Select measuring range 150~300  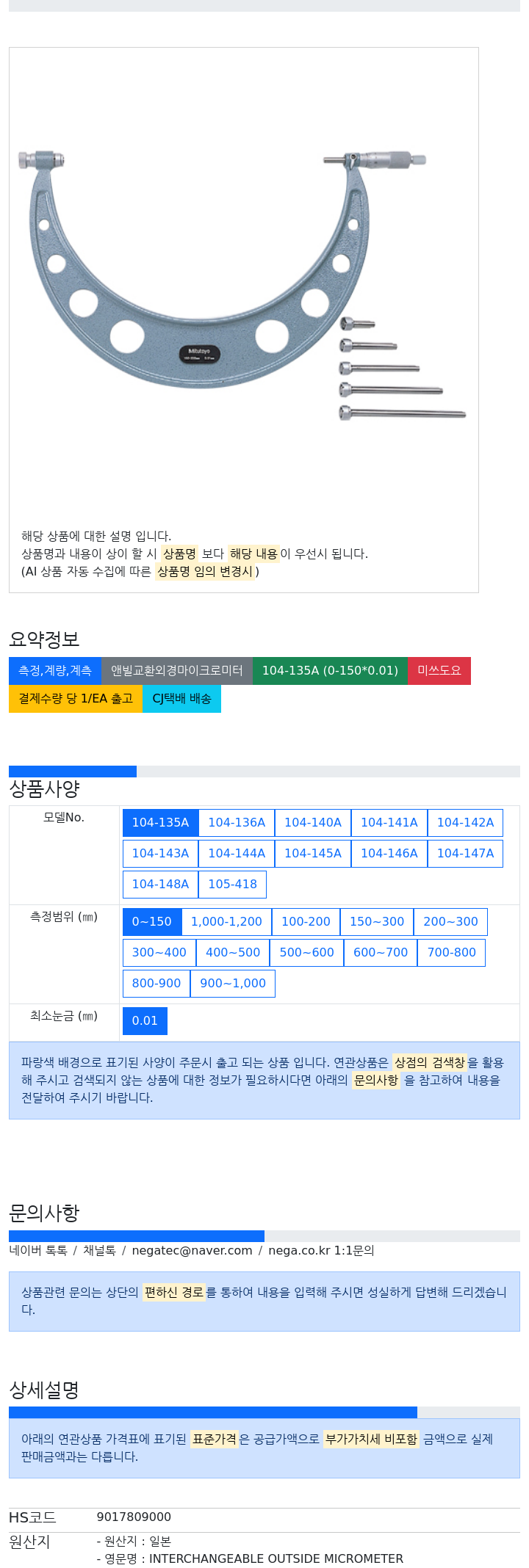(377, 922)
